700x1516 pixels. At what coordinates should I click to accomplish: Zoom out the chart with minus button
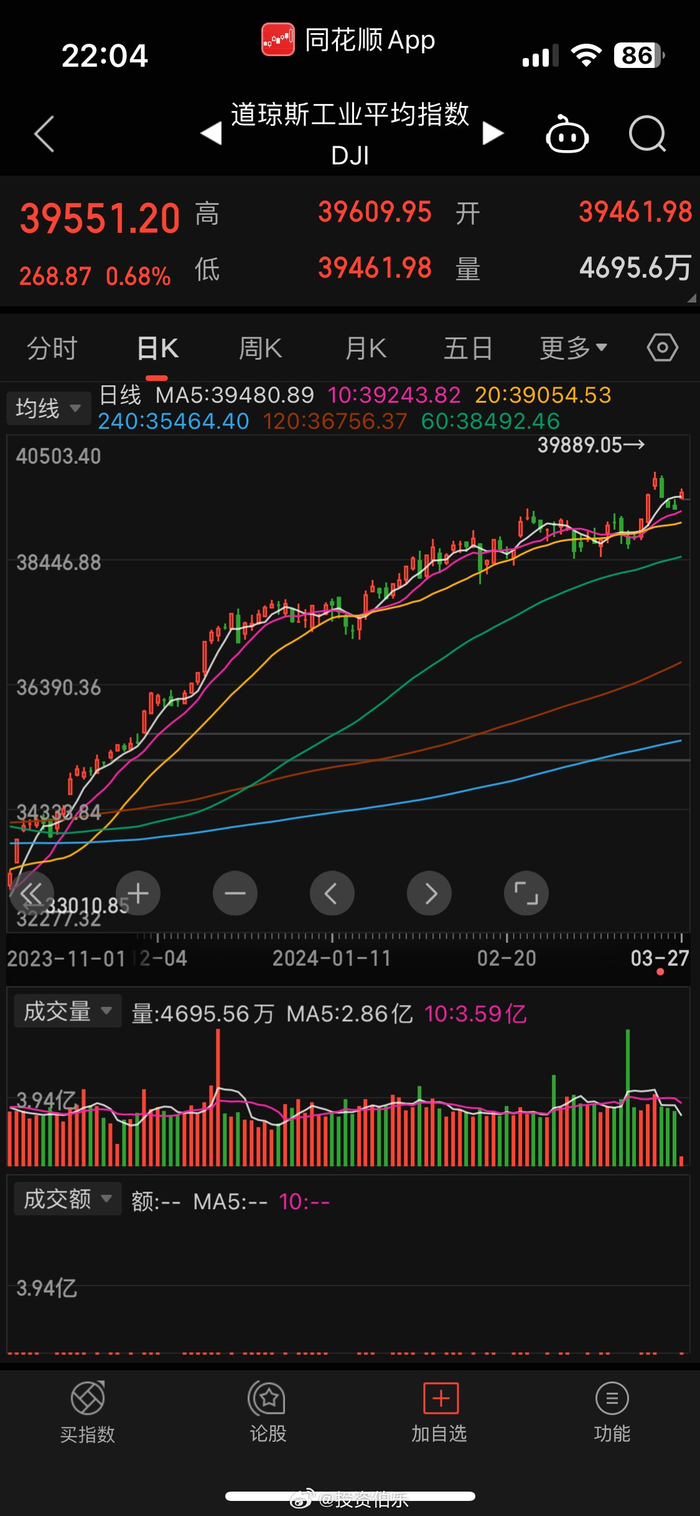tap(235, 893)
